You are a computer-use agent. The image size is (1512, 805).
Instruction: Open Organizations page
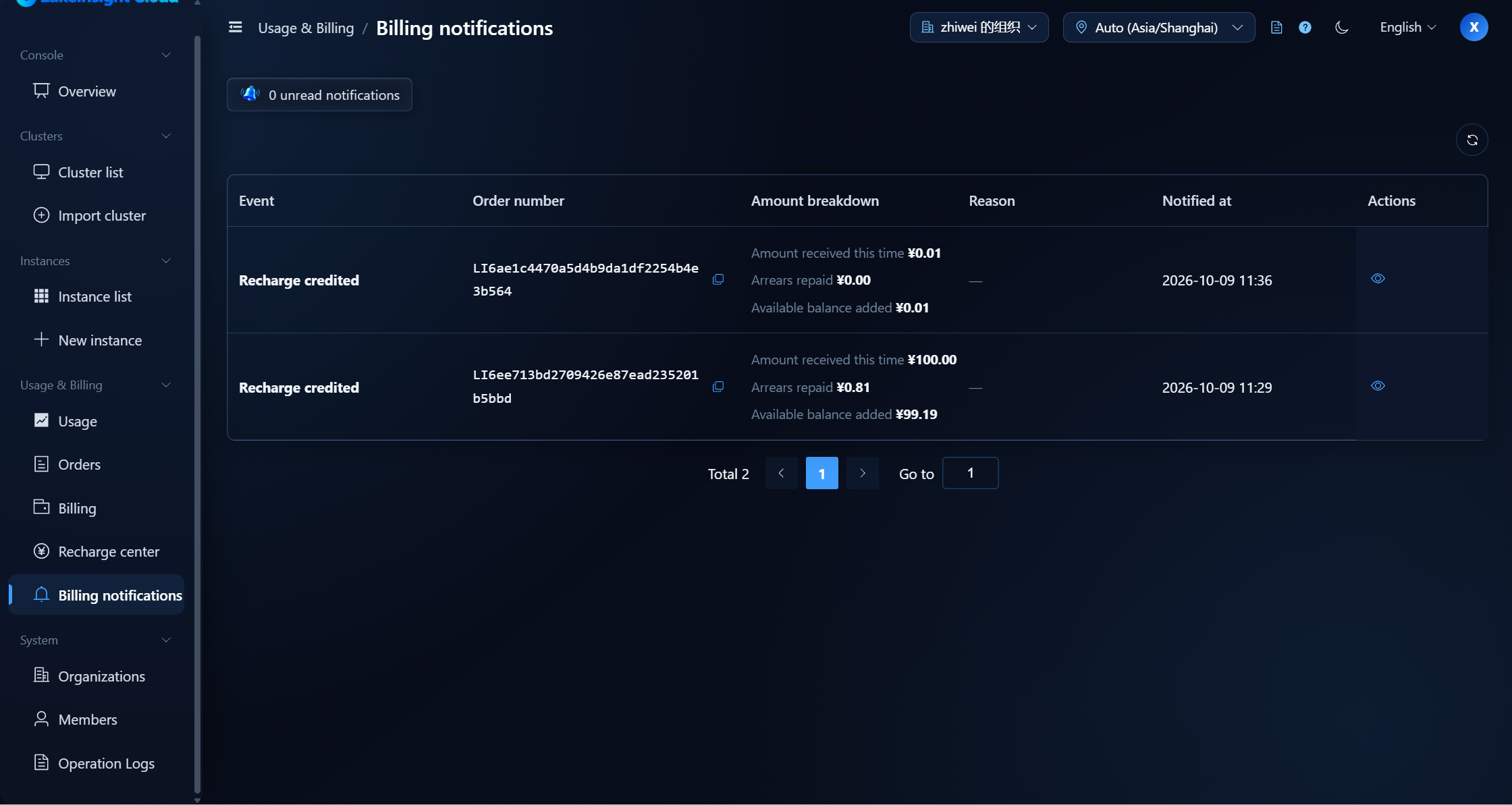96,676
